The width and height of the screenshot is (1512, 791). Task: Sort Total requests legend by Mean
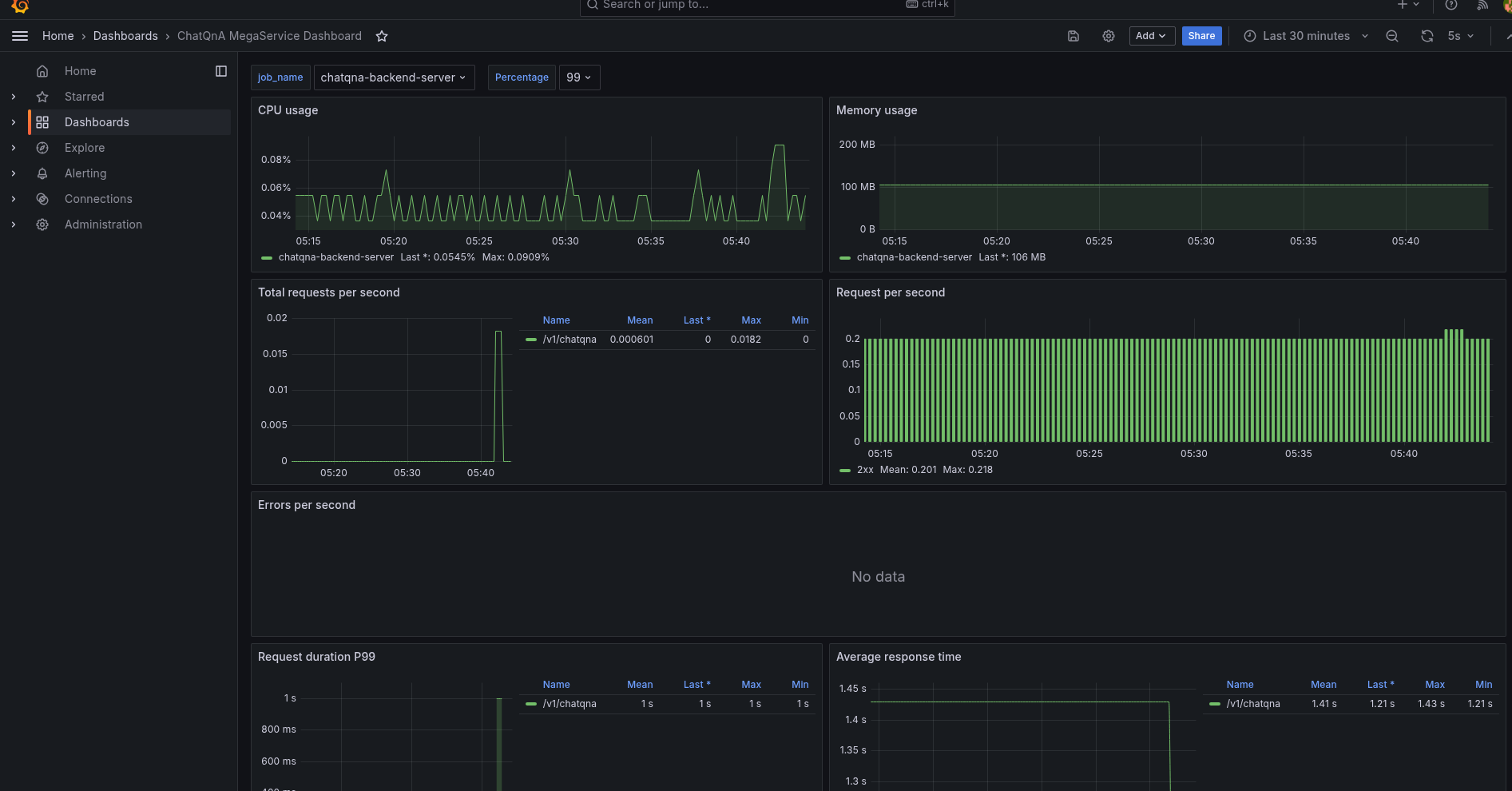(x=640, y=320)
